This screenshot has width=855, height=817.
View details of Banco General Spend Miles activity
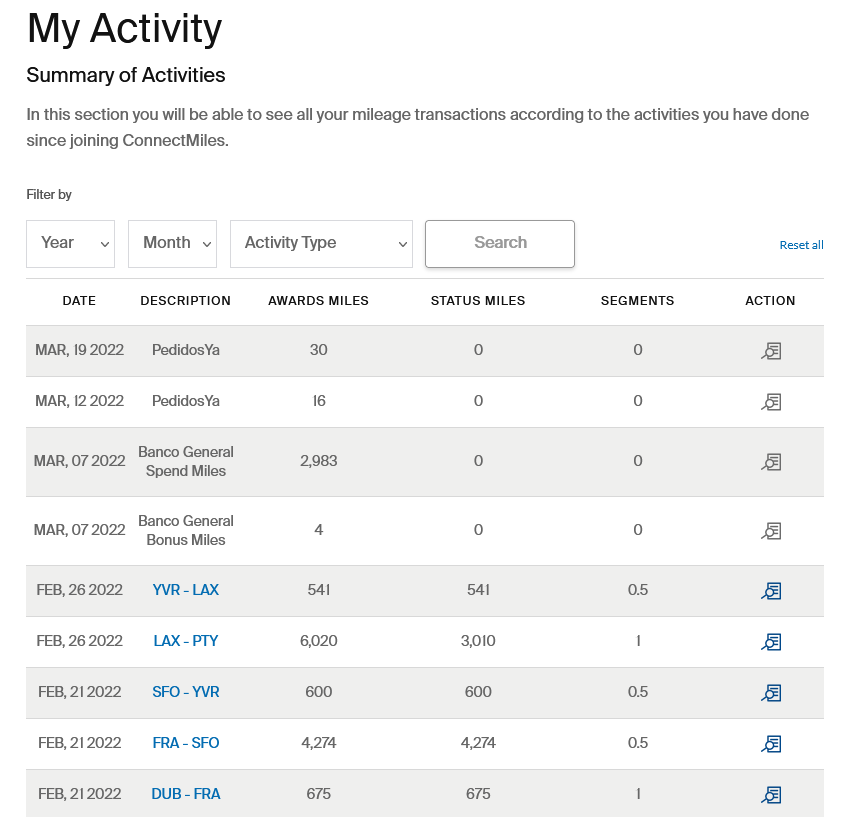point(770,462)
